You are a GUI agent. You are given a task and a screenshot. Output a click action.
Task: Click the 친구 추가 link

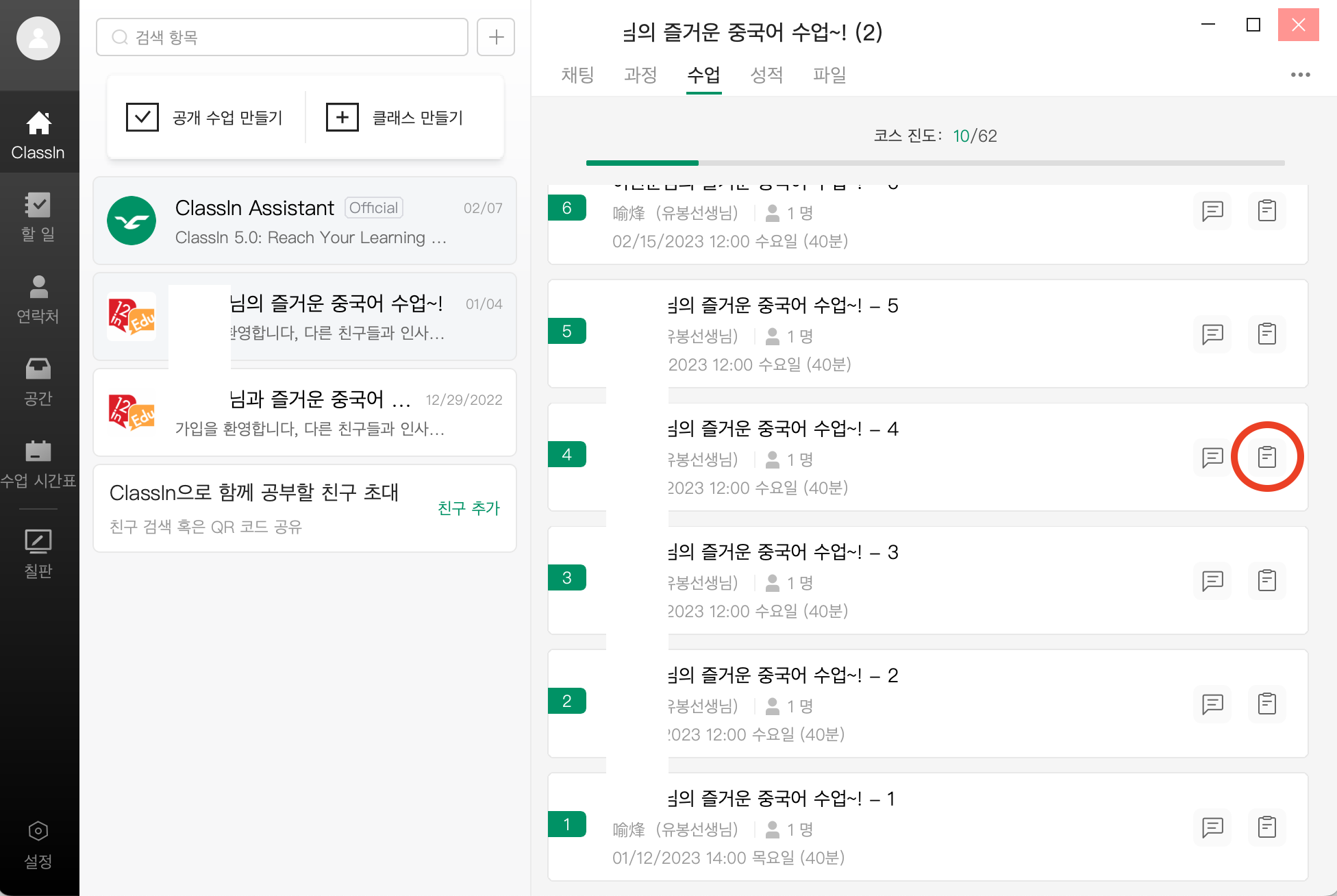click(468, 508)
